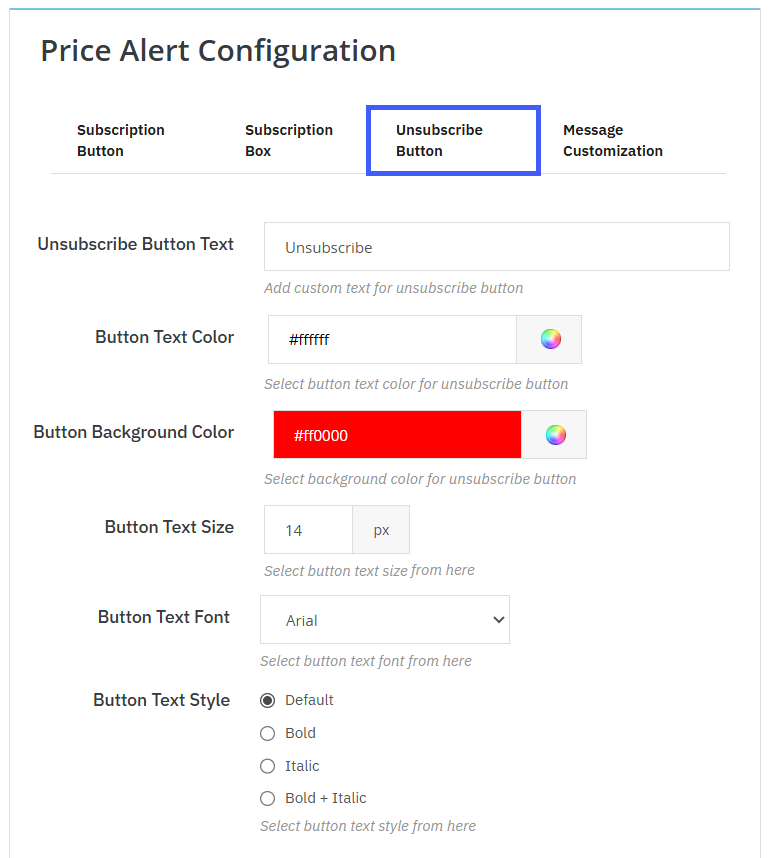Open color picker for Button Background Color

555,435
